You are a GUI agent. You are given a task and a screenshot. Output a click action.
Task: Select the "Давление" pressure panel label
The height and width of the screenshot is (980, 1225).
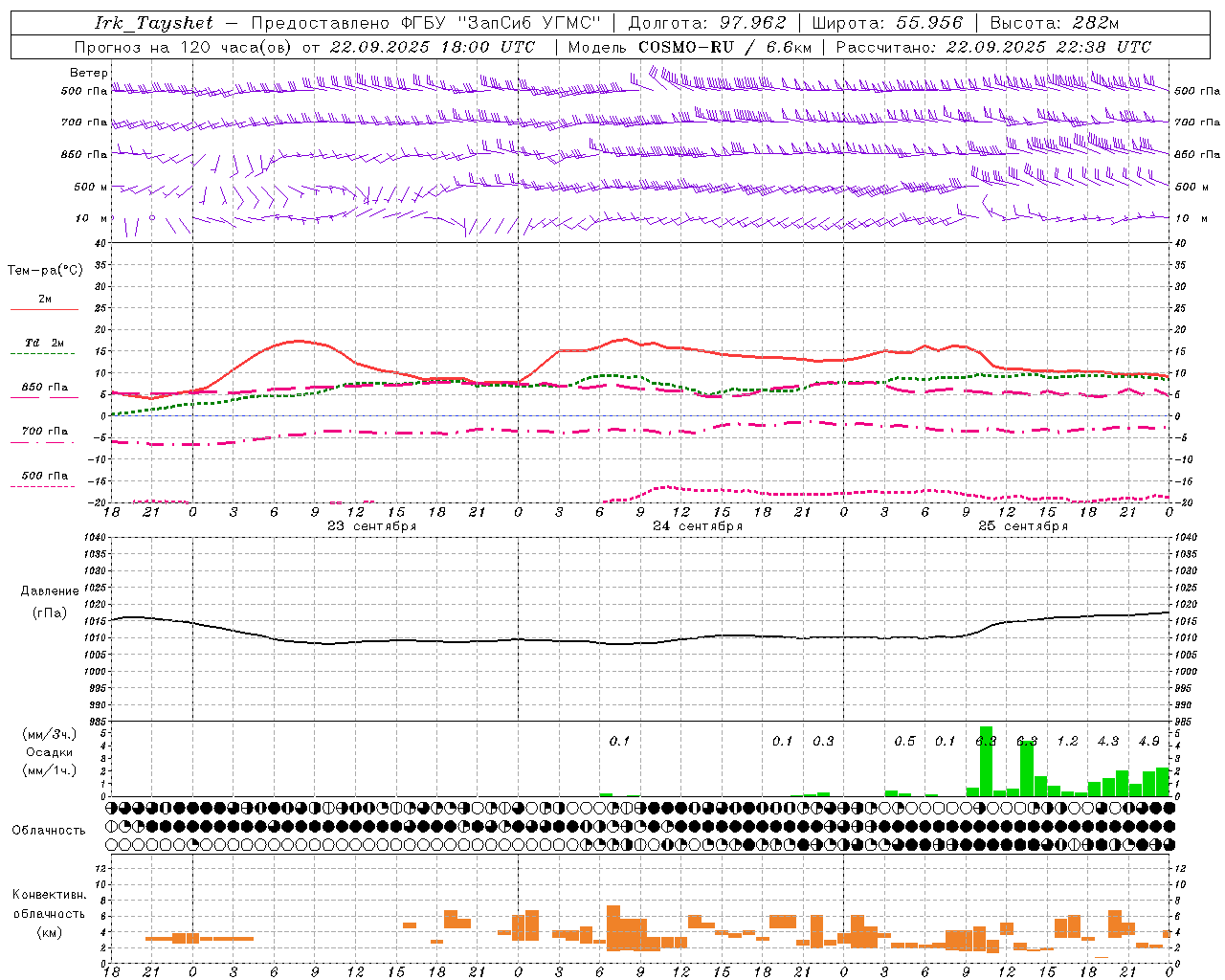coord(50,591)
